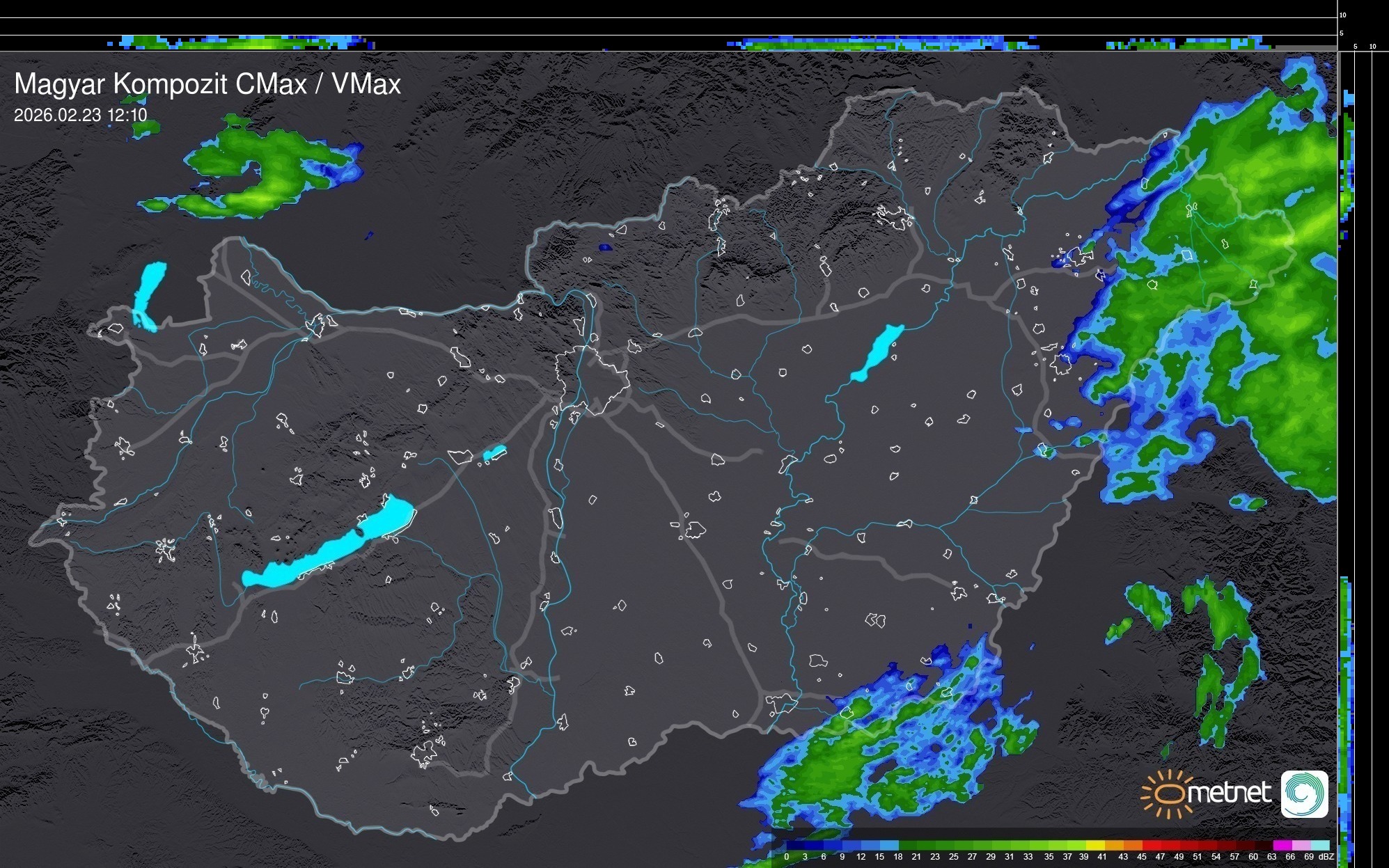1389x868 pixels.
Task: Select the dark blue 0 dBZ swatch
Action: tap(795, 846)
